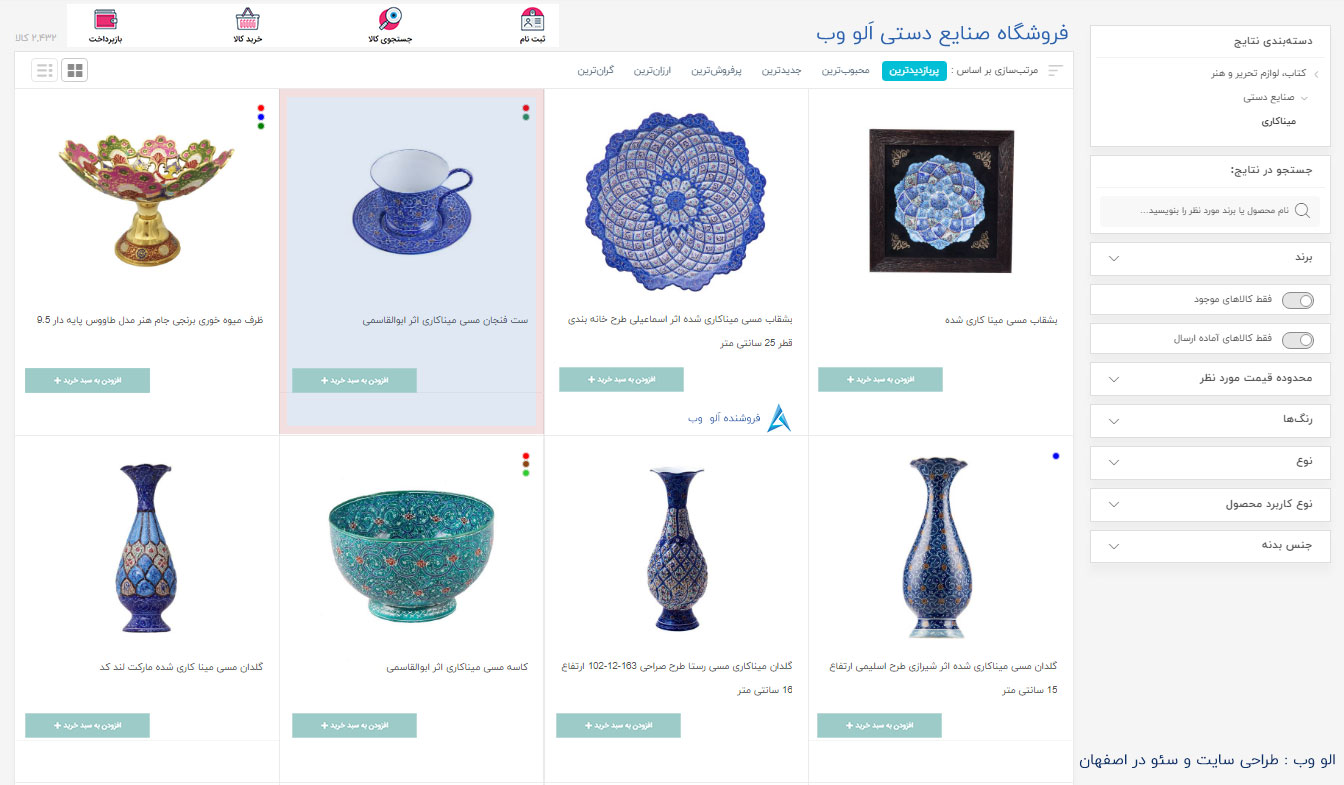Viewport: 1344px width, 785px height.
Task: Switch to list view layout icon
Action: tap(44, 70)
